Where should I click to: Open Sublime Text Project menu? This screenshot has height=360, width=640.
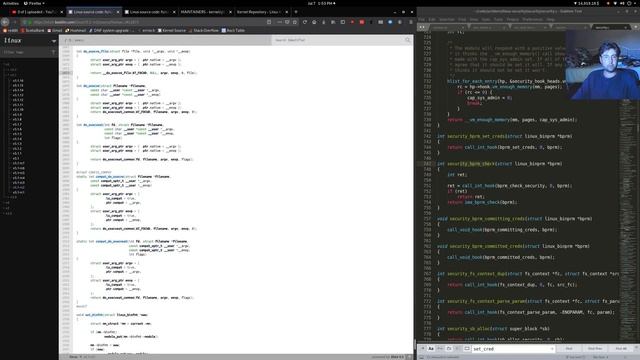click(x=513, y=19)
